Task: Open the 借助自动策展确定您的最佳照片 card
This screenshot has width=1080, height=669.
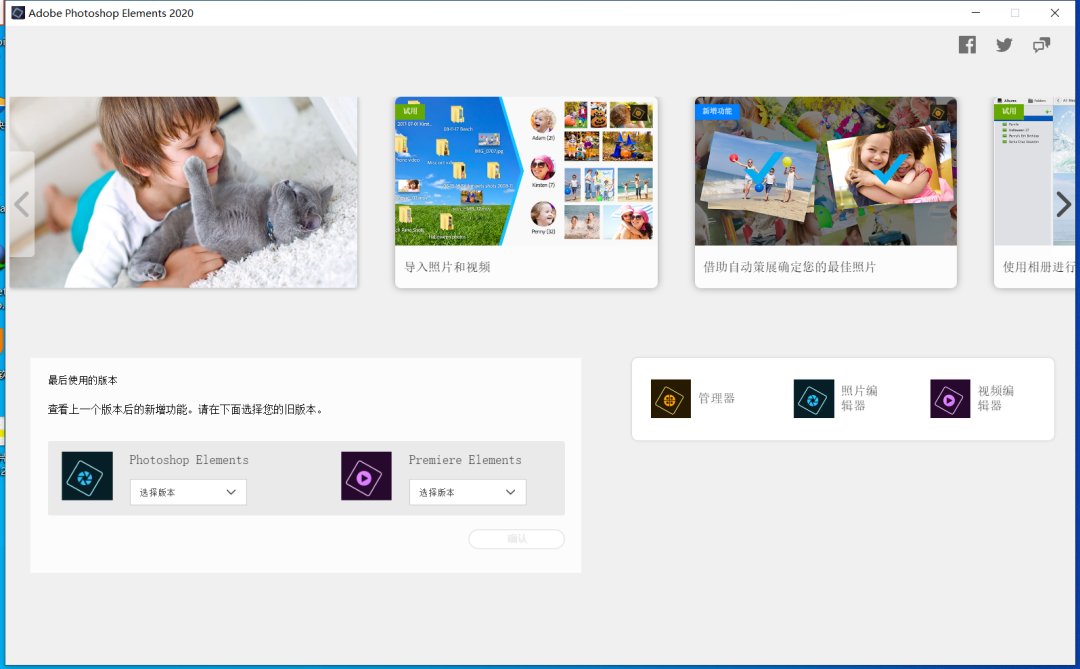Action: [825, 192]
